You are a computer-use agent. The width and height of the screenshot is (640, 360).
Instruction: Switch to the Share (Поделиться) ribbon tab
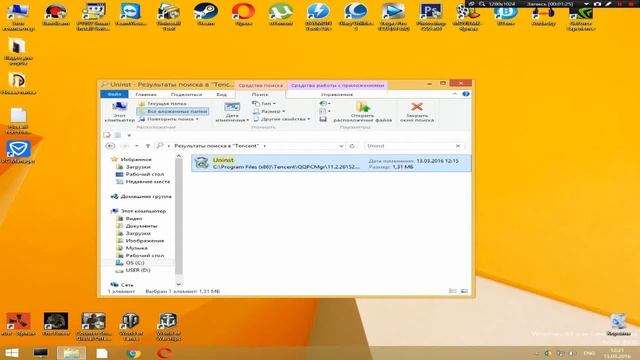pyautogui.click(x=187, y=94)
